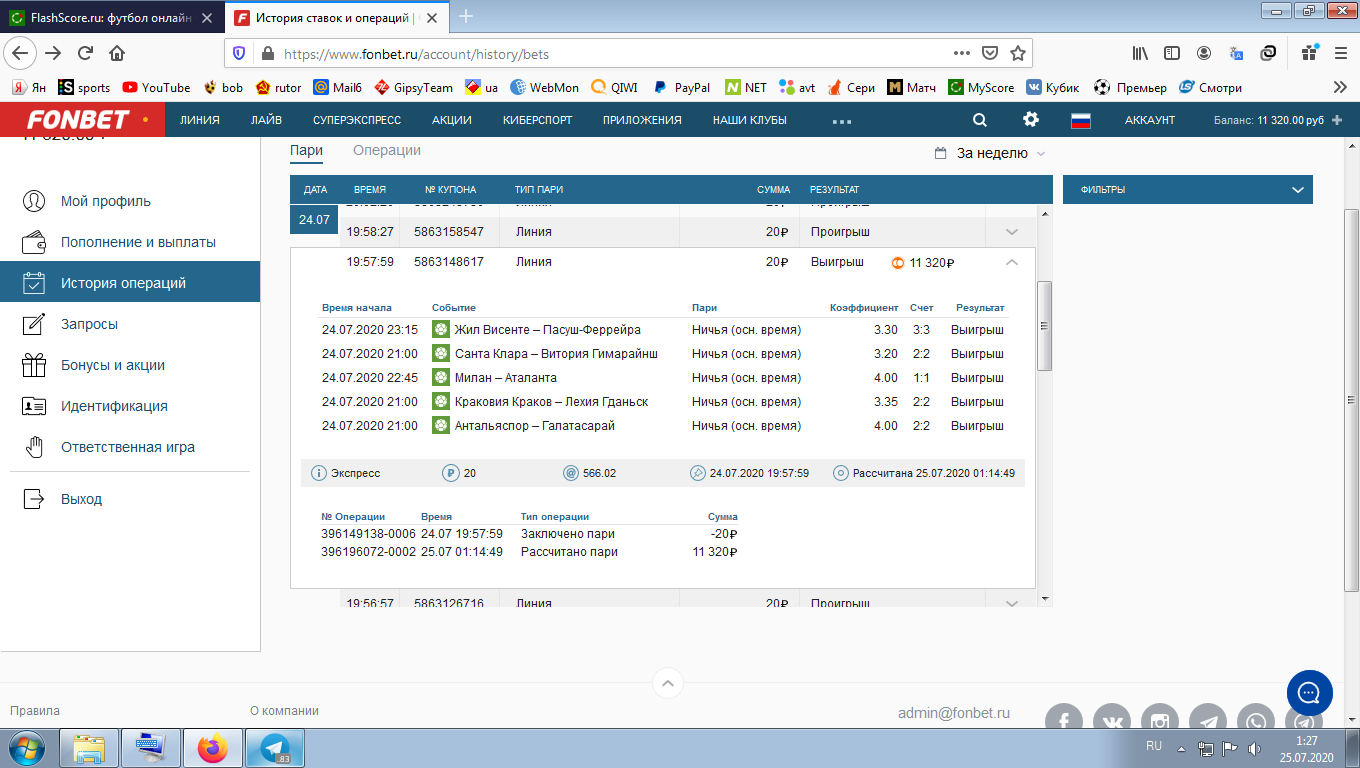
Task: Switch to the Операции tab
Action: click(387, 150)
